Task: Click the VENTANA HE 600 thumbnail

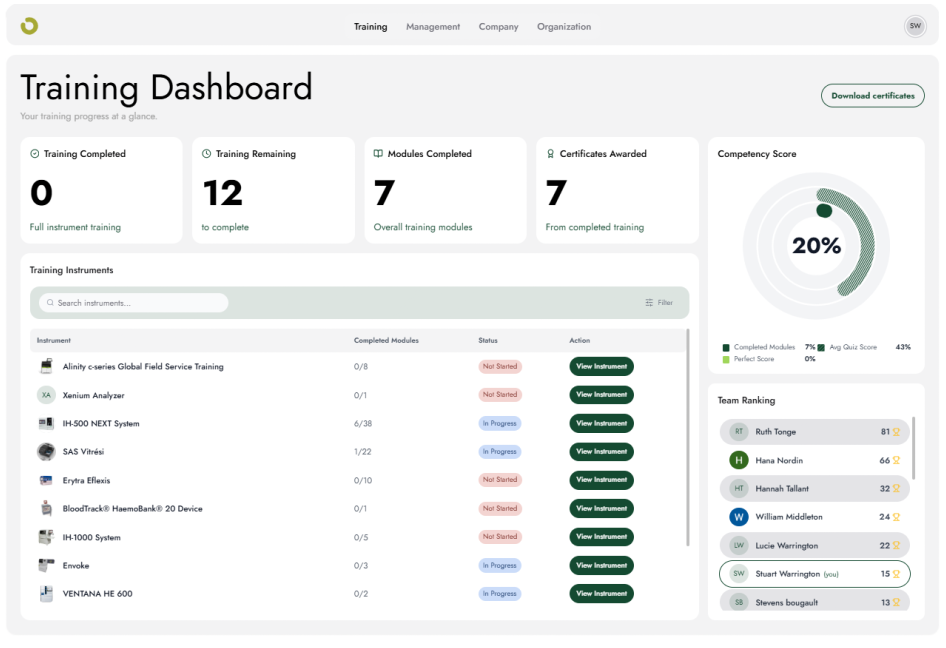Action: pos(46,594)
